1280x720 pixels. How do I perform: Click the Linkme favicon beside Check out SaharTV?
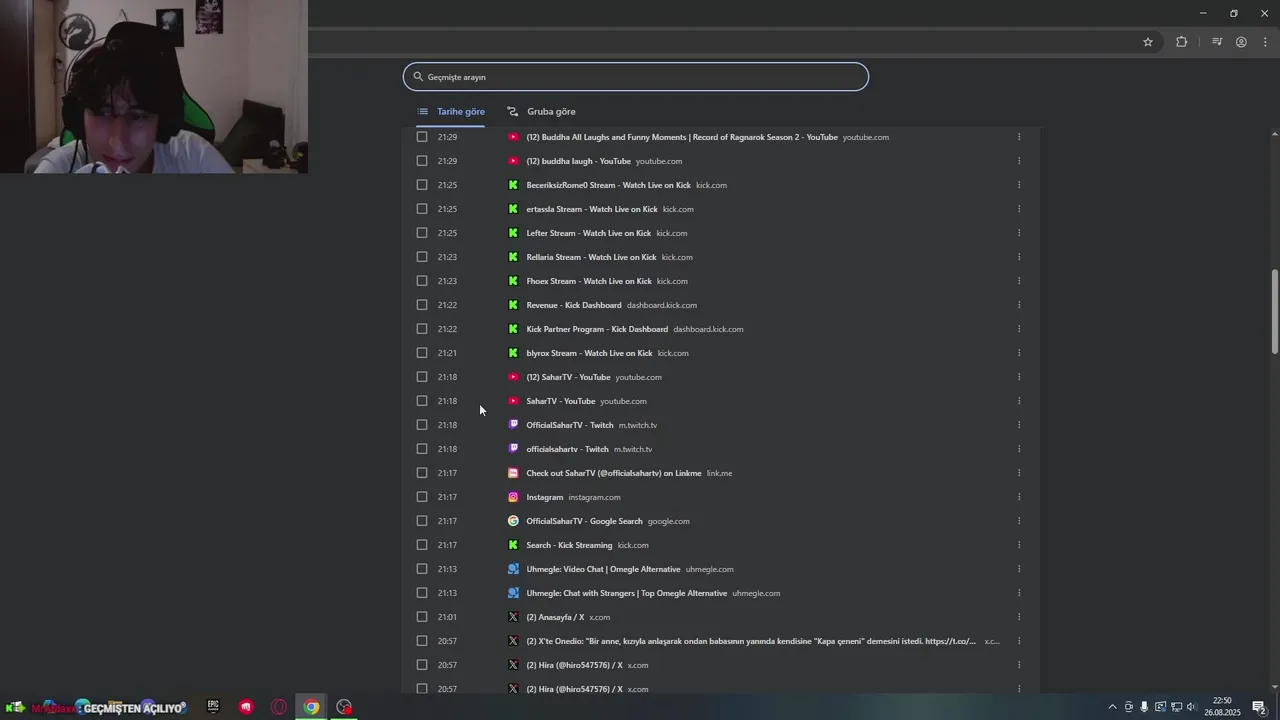click(513, 473)
